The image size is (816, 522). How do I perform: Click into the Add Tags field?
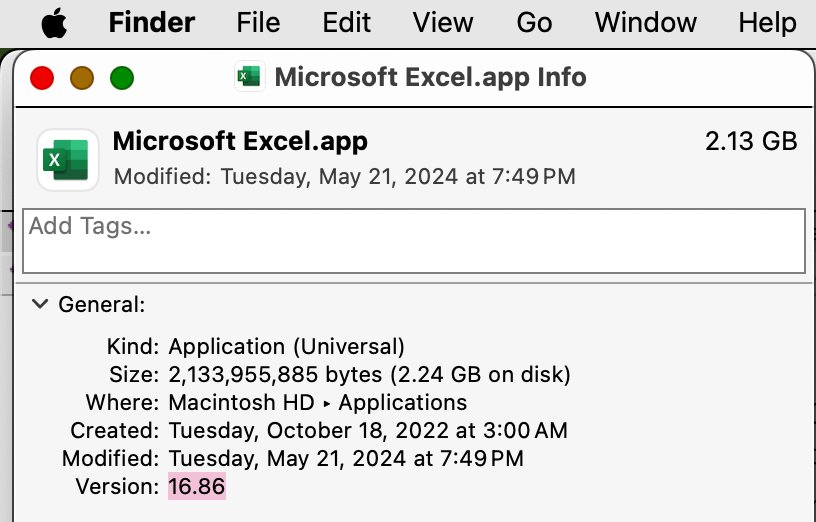[x=414, y=240]
